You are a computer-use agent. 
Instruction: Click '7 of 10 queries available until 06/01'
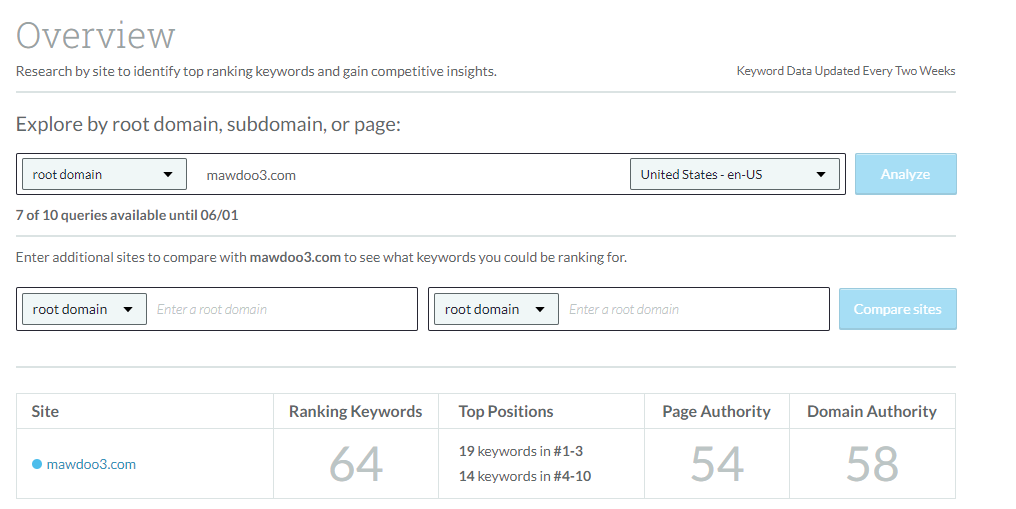coord(127,215)
